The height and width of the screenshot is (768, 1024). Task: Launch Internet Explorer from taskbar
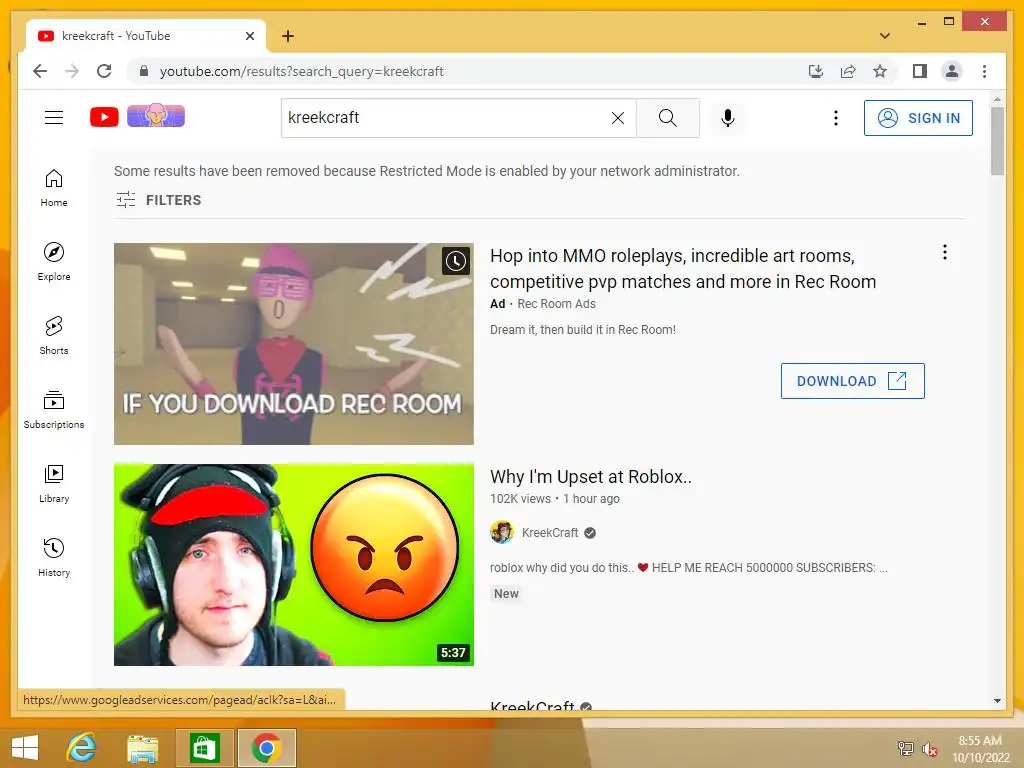[x=82, y=747]
